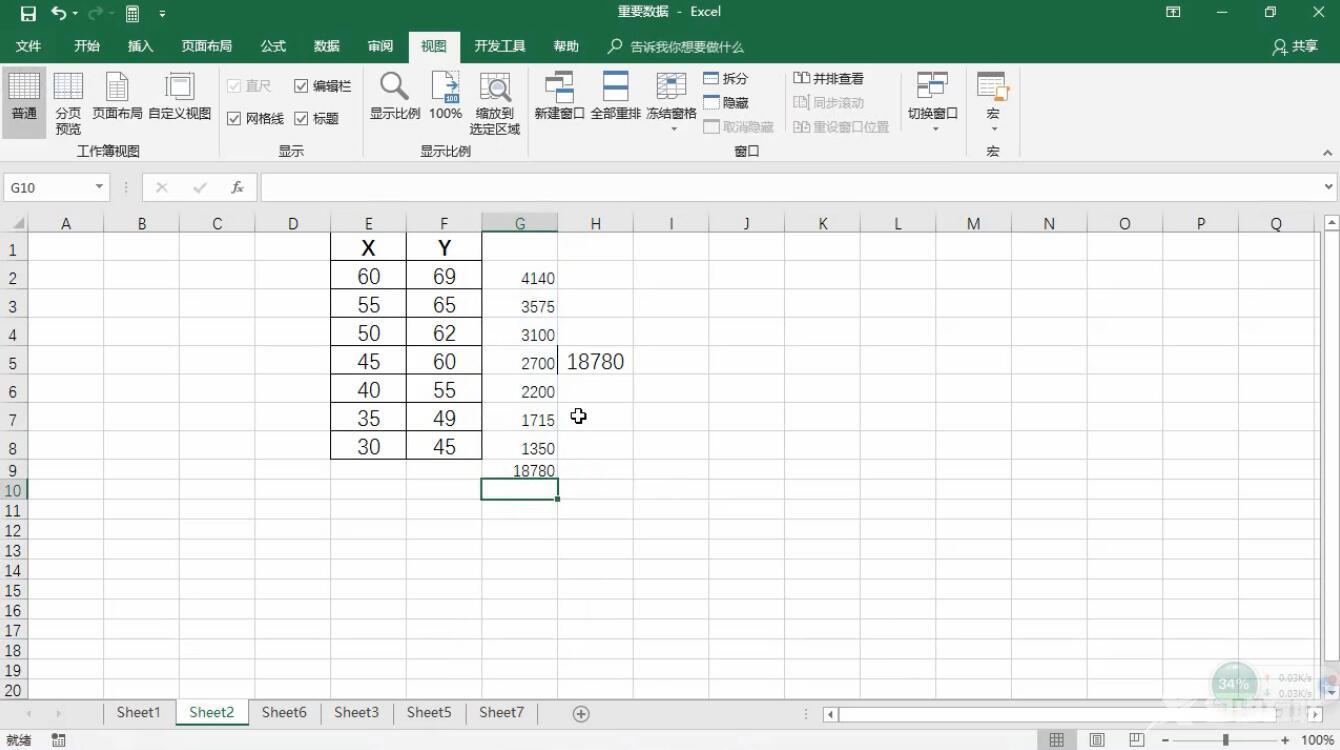Open a New Window (新建窗口)
Screen dimensions: 1340x750
pyautogui.click(x=559, y=97)
